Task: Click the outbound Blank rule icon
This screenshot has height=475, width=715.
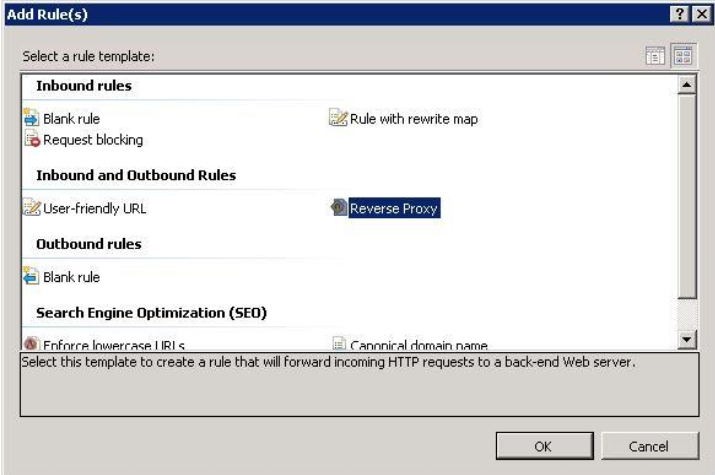Action: [31, 276]
